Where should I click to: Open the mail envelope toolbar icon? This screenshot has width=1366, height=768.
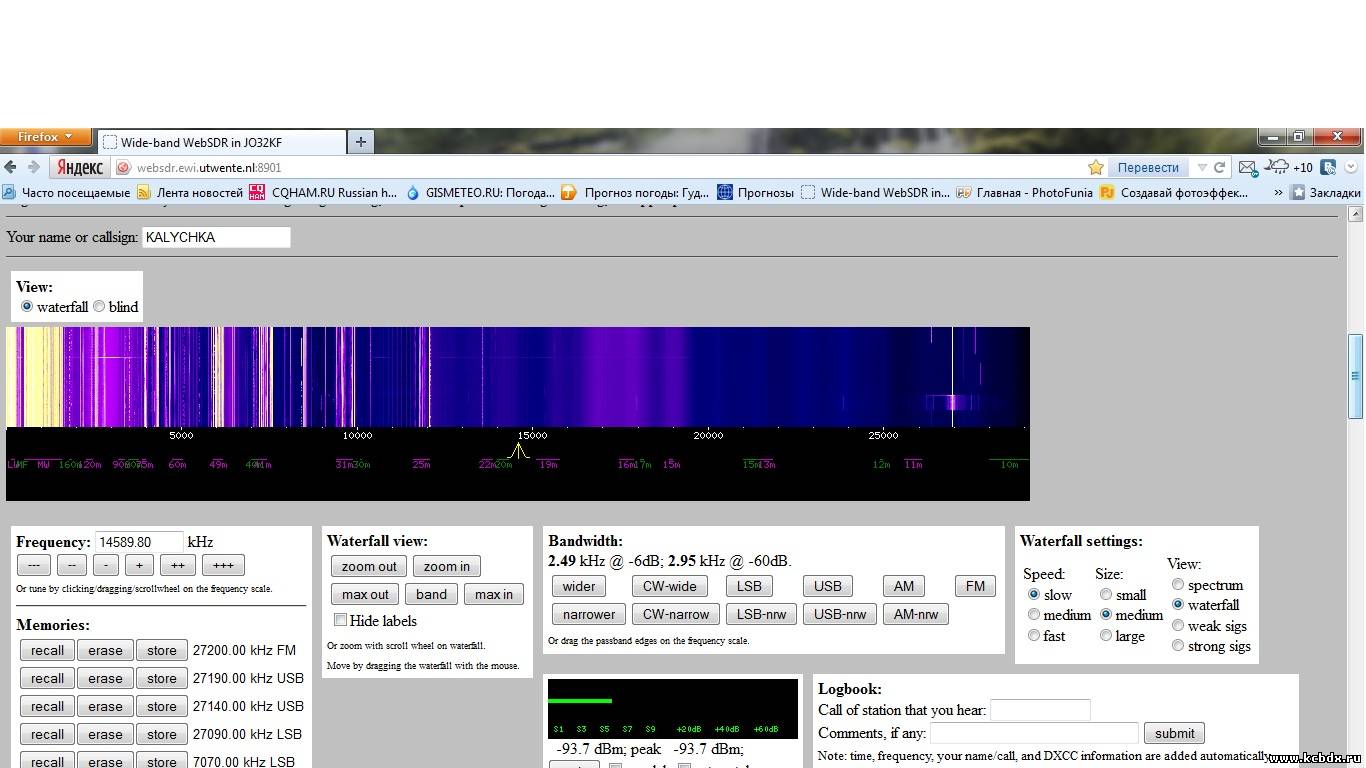click(x=1247, y=167)
